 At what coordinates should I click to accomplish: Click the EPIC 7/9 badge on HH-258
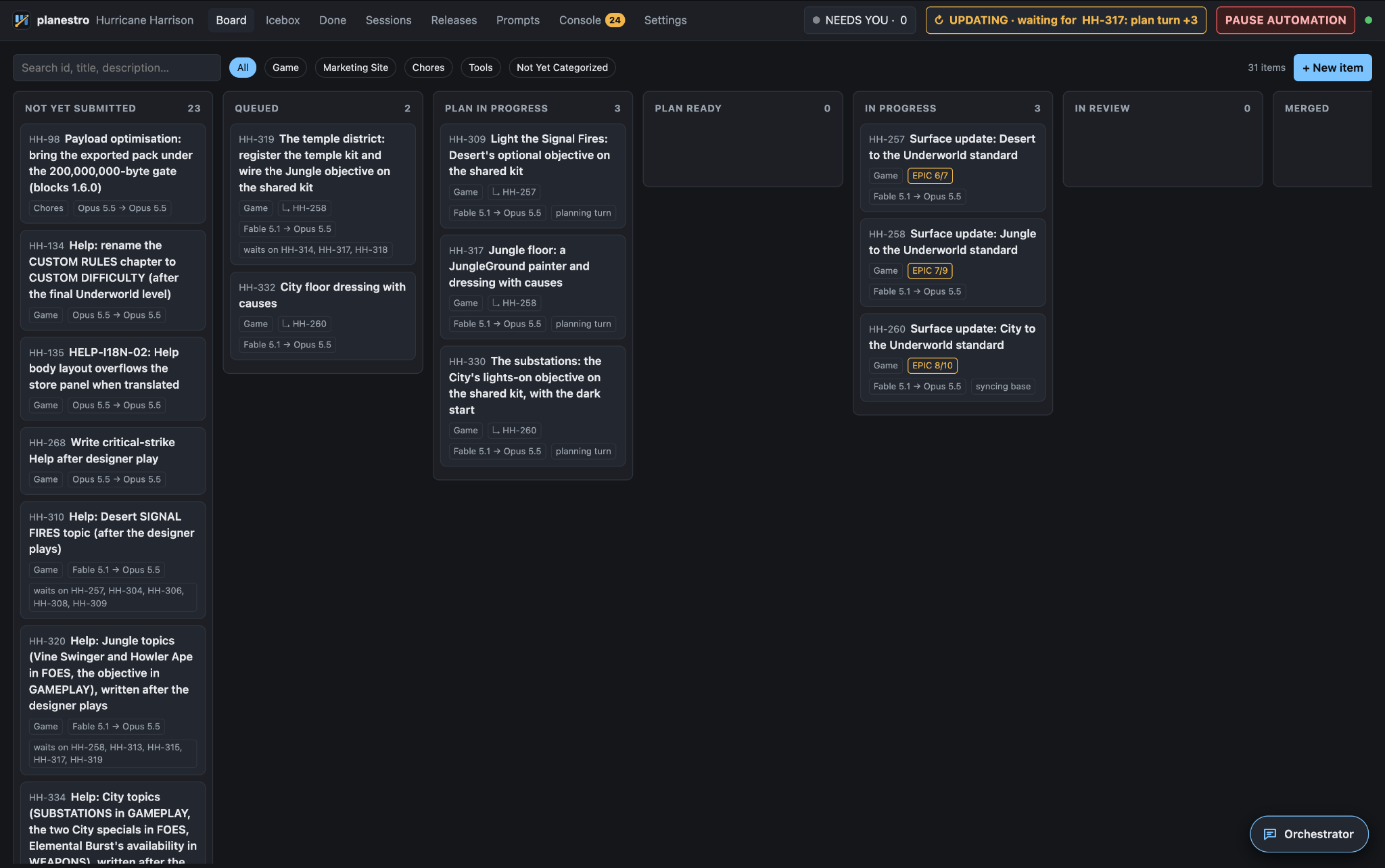pyautogui.click(x=930, y=270)
